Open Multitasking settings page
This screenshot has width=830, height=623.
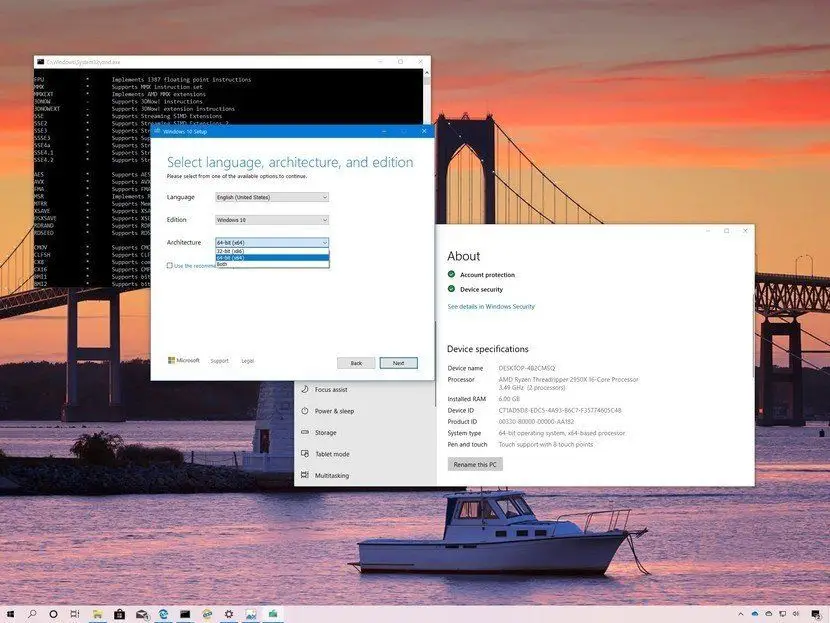coord(332,476)
